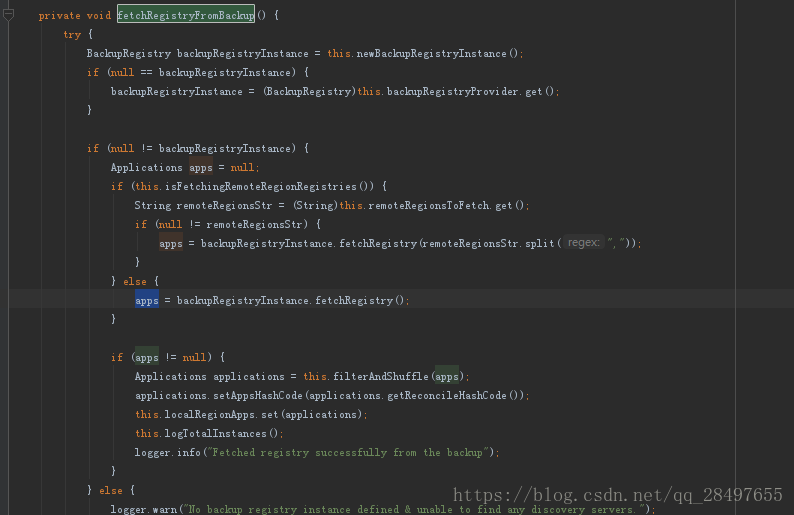Image resolution: width=794 pixels, height=515 pixels.
Task: Click the 'logger.warn' call
Action: (x=144, y=509)
